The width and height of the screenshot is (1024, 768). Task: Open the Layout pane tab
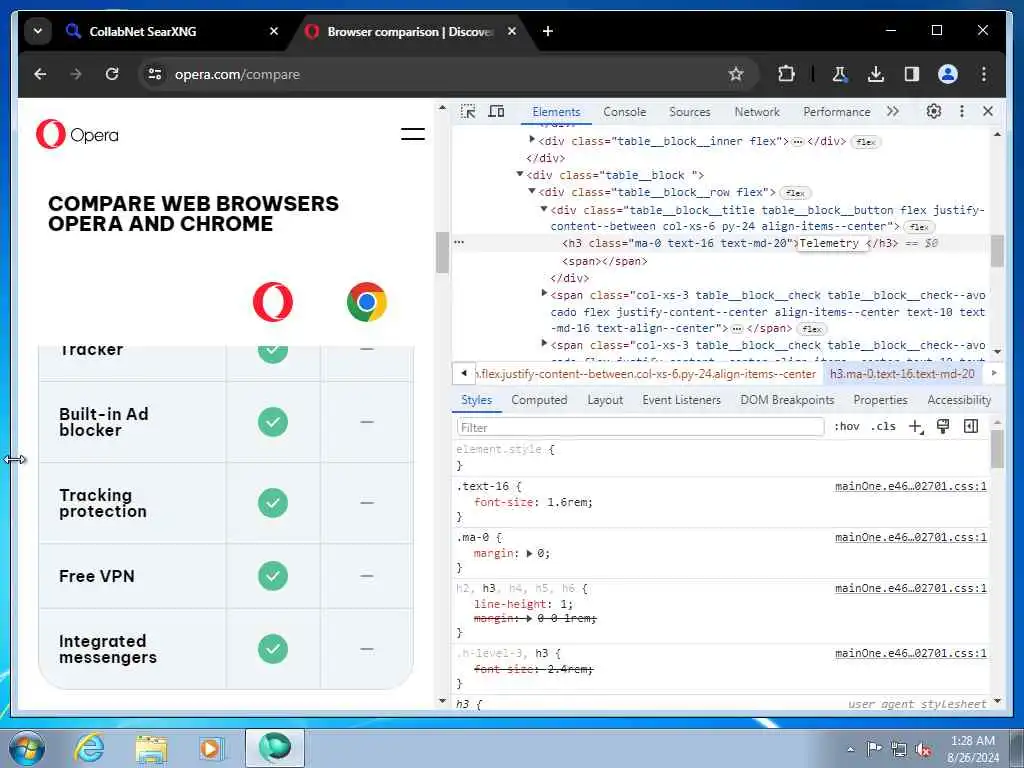(x=605, y=400)
